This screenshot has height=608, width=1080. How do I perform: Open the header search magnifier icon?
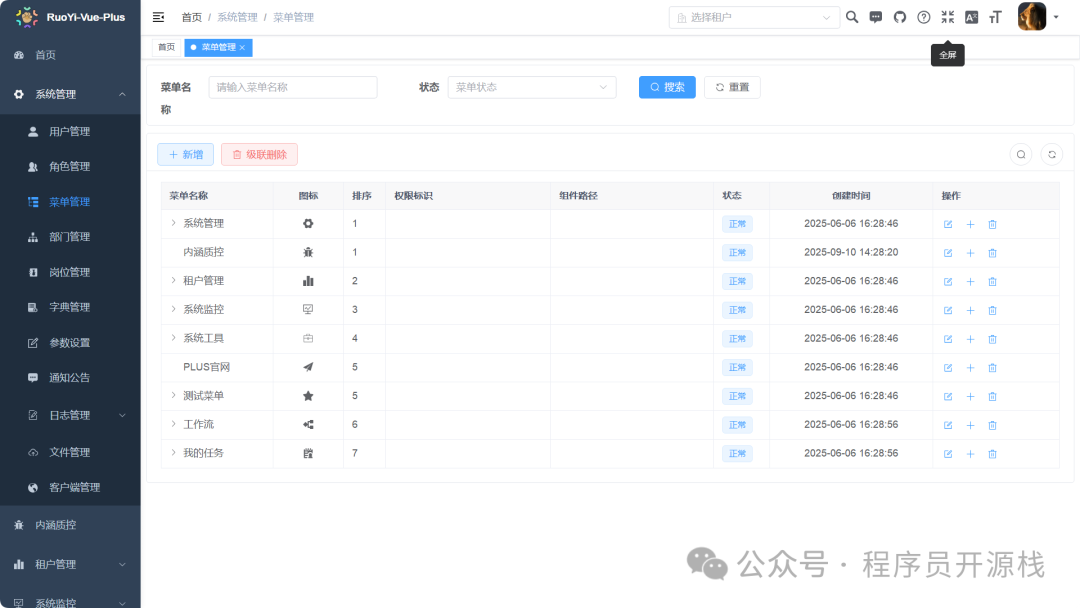[x=852, y=17]
